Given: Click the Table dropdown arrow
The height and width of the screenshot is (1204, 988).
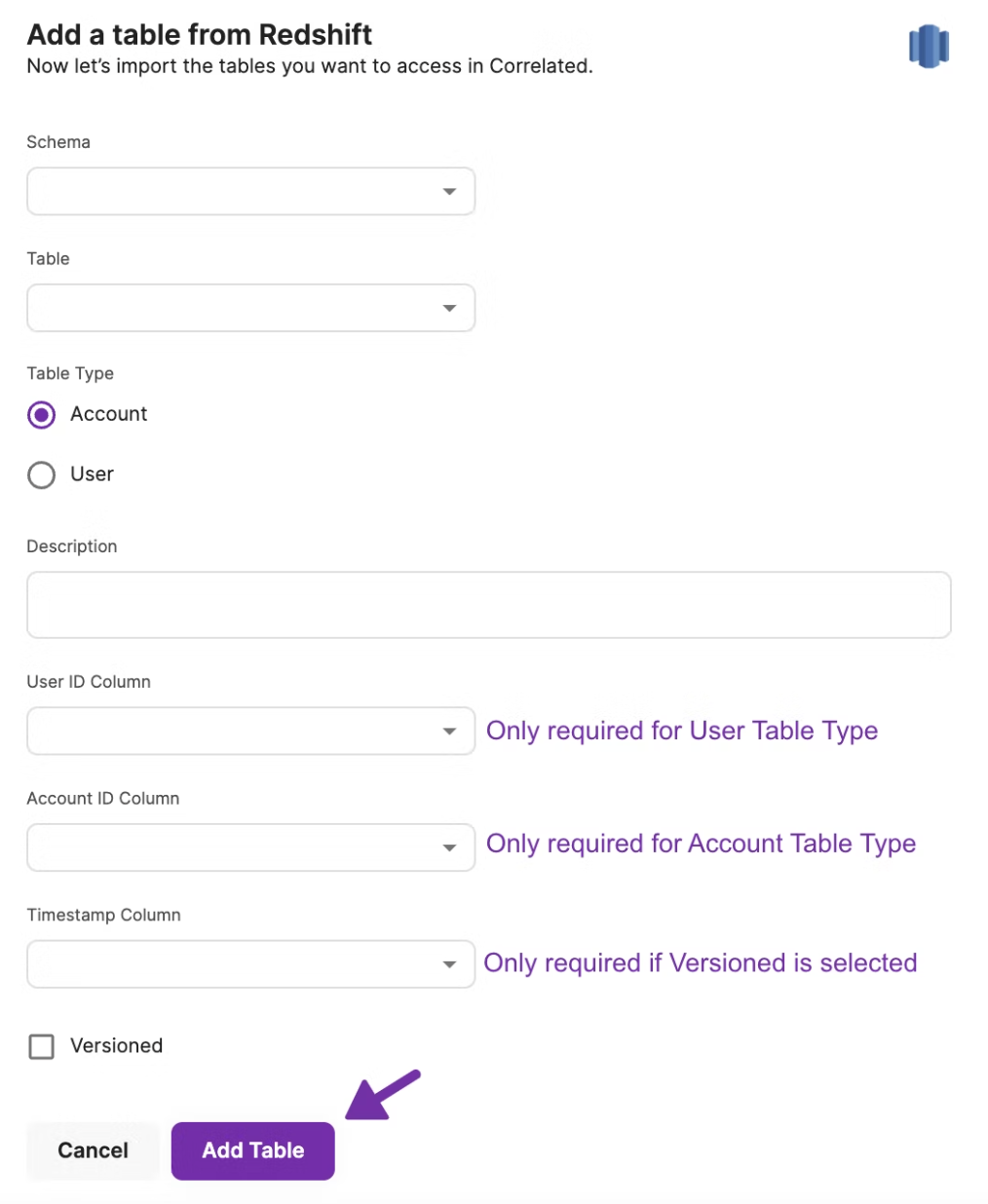Looking at the screenshot, I should [449, 308].
